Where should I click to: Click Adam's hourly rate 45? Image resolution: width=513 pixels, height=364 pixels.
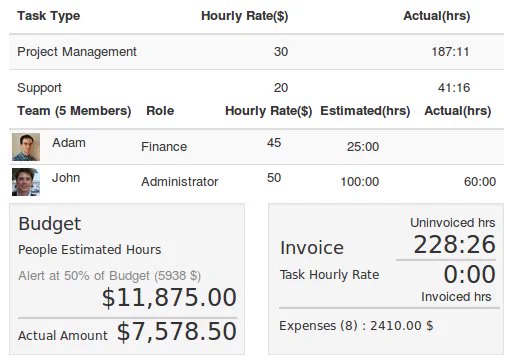274,143
